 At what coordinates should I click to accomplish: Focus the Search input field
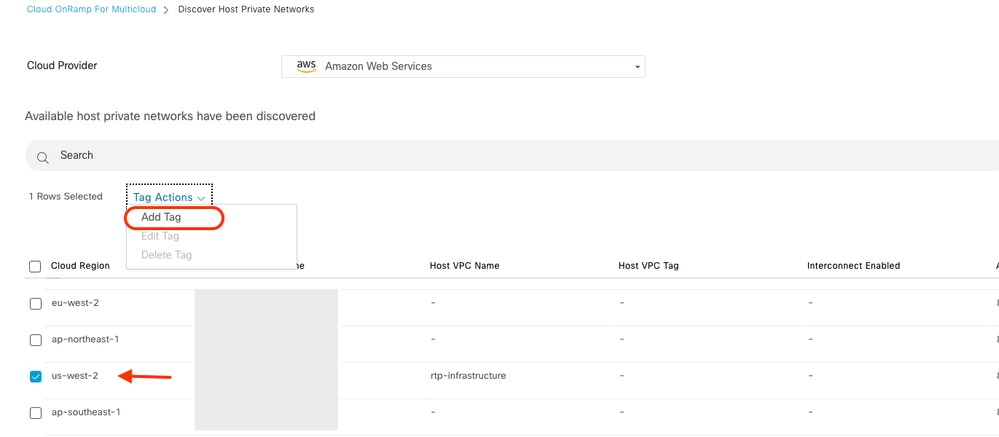[x=512, y=155]
